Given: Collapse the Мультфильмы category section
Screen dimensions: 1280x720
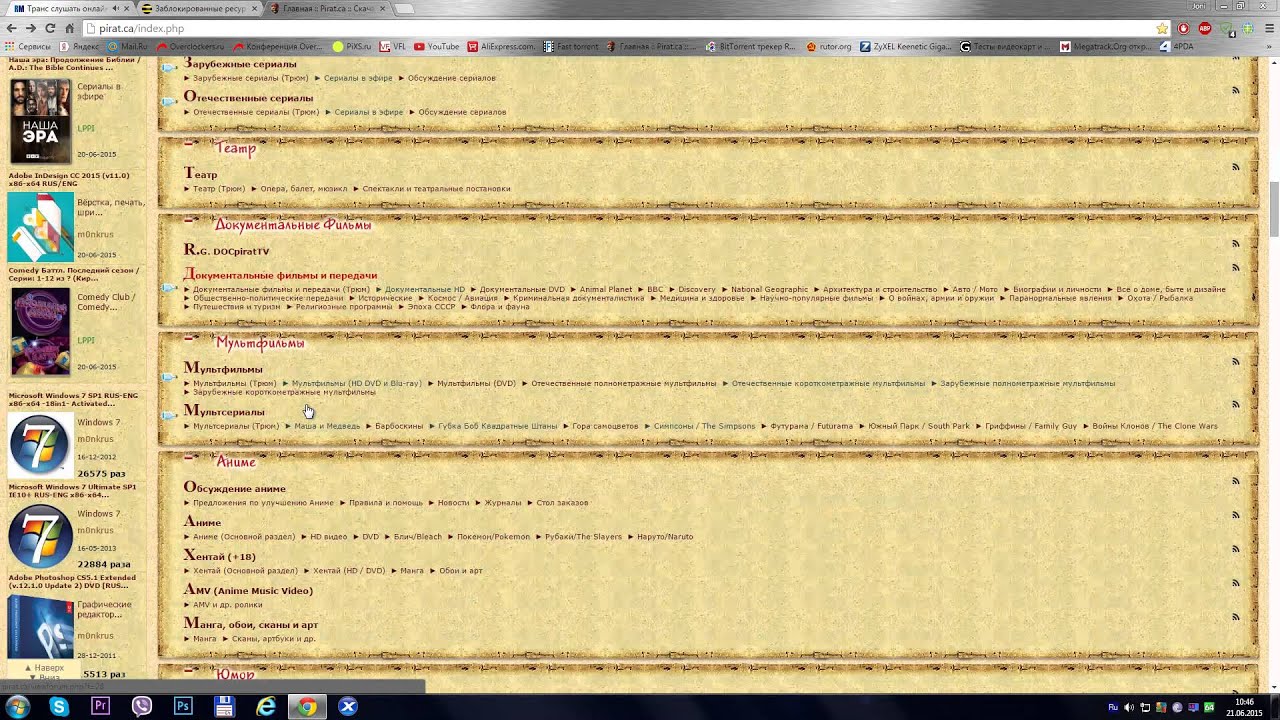Looking at the screenshot, I should 188,338.
